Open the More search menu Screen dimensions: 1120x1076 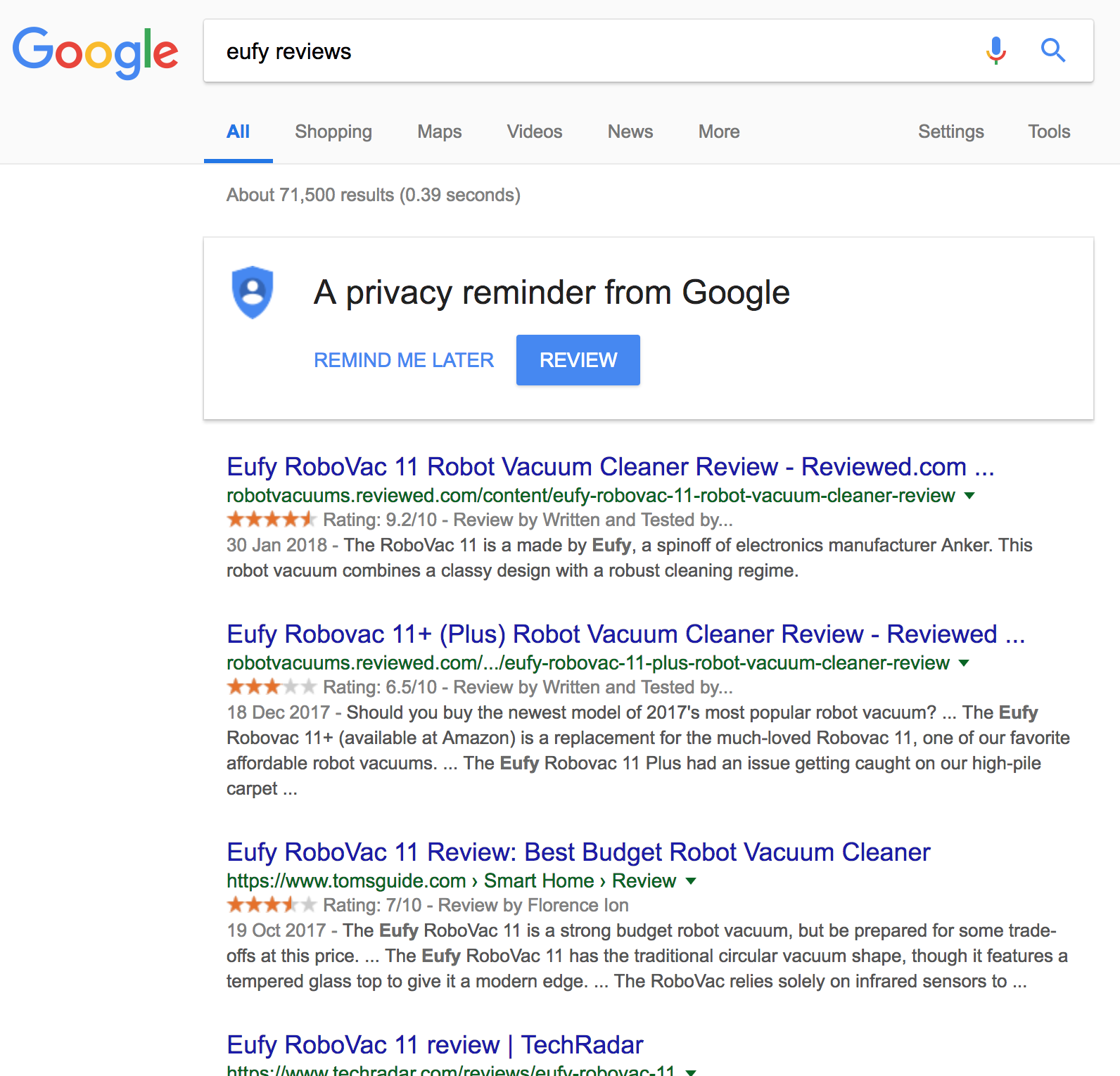(x=719, y=132)
